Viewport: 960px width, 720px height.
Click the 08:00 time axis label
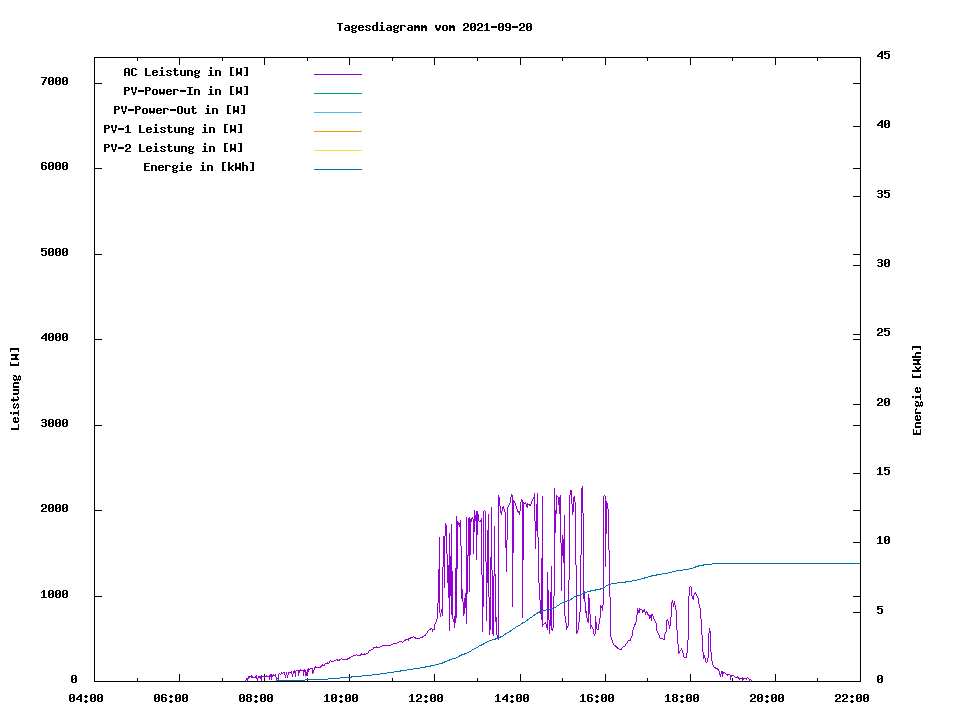coord(256,698)
